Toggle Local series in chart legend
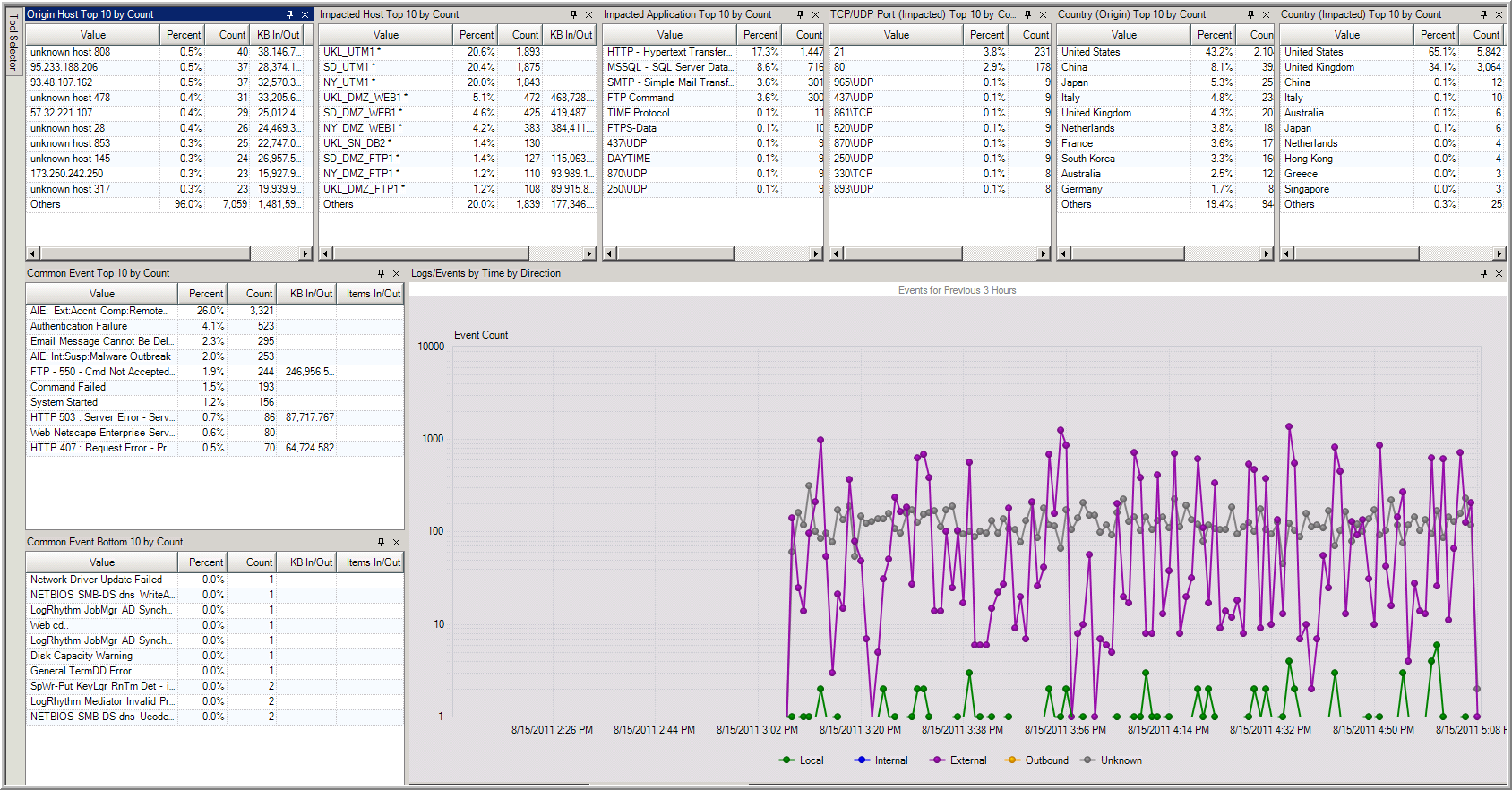The image size is (1512, 790). 811,760
